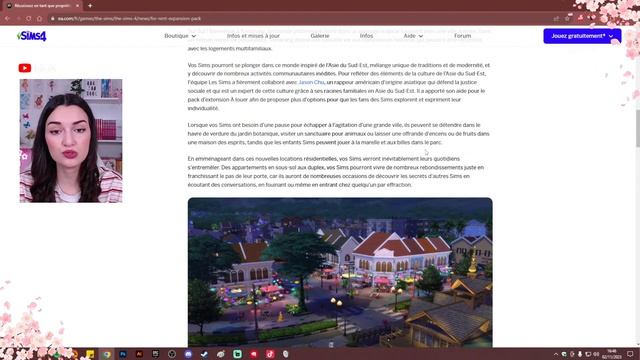This screenshot has height=360, width=640.
Task: Go back with the browser back arrow
Action: pos(7,18)
